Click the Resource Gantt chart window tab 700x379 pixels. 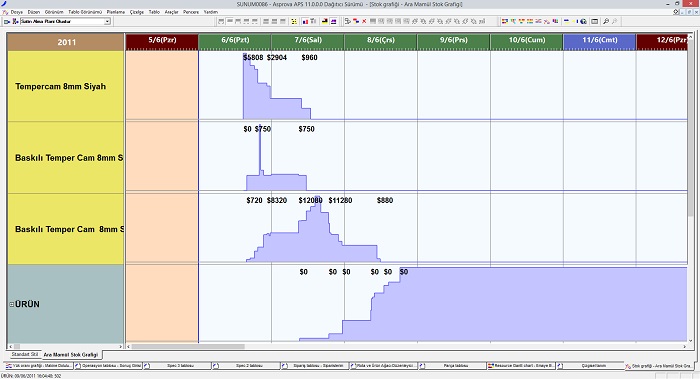[x=521, y=366]
